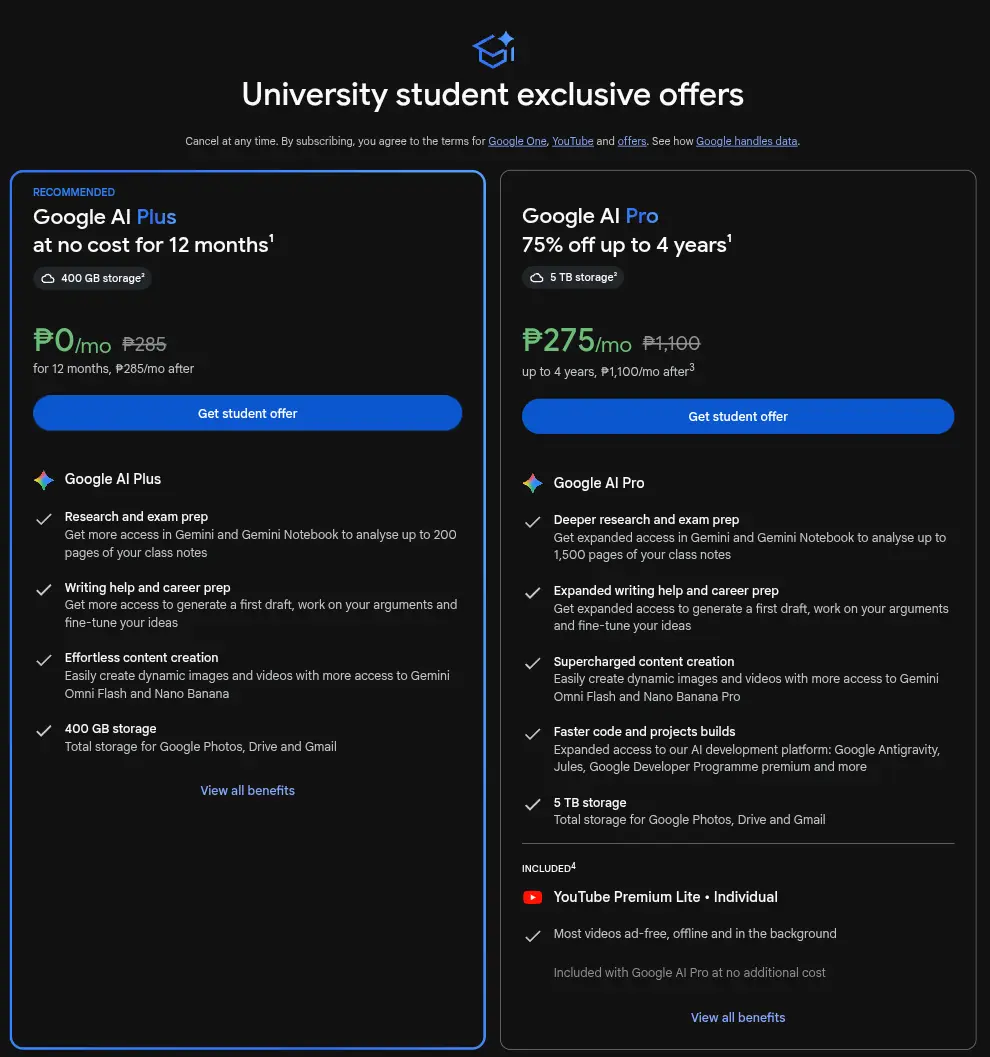Click checkmark beside Supercharged content creation

click(x=532, y=663)
